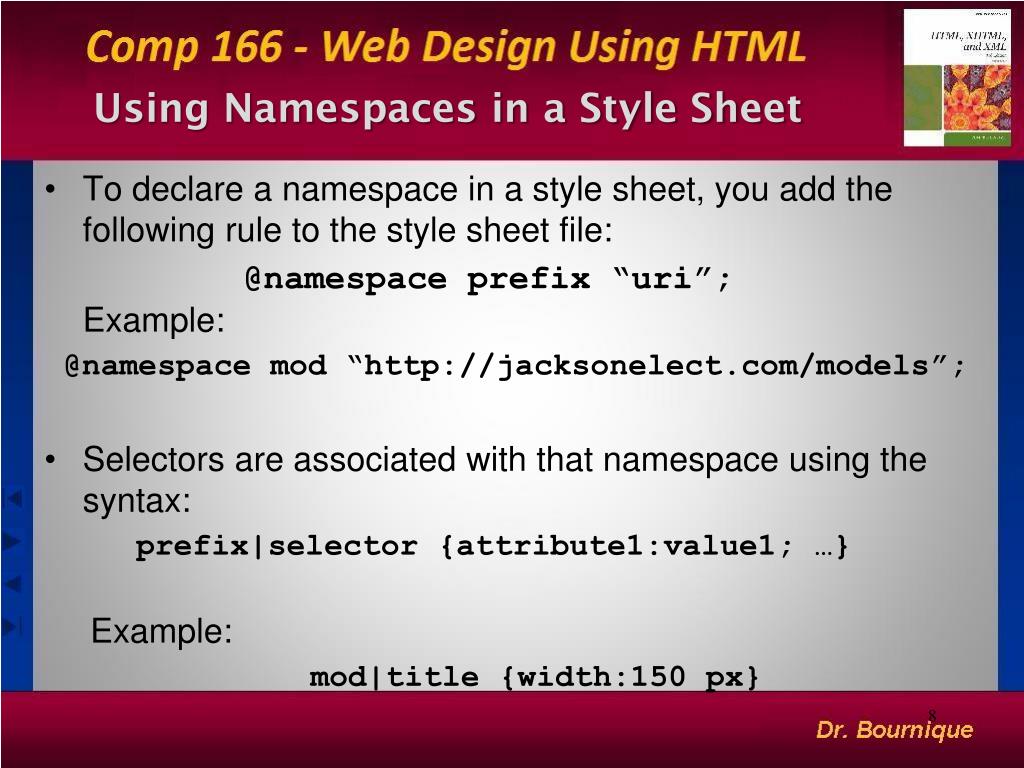Click the next slide arrow icon

[12, 541]
